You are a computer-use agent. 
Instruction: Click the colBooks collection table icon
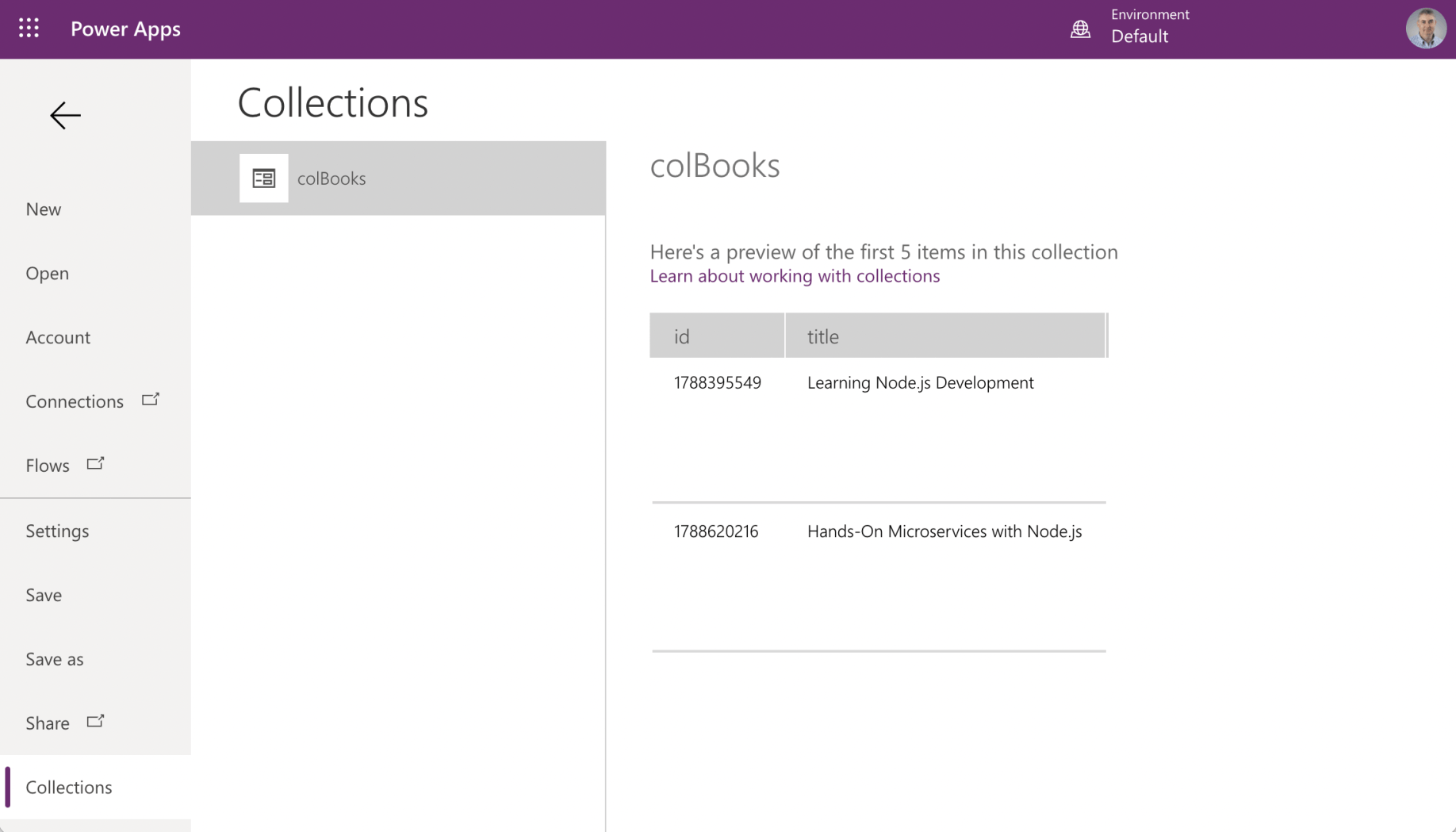click(264, 178)
